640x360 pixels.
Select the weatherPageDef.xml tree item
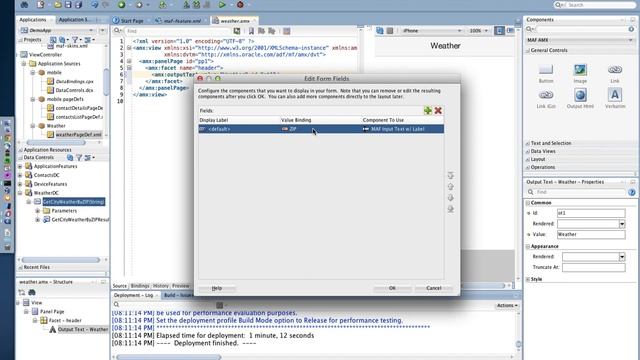pos(78,135)
